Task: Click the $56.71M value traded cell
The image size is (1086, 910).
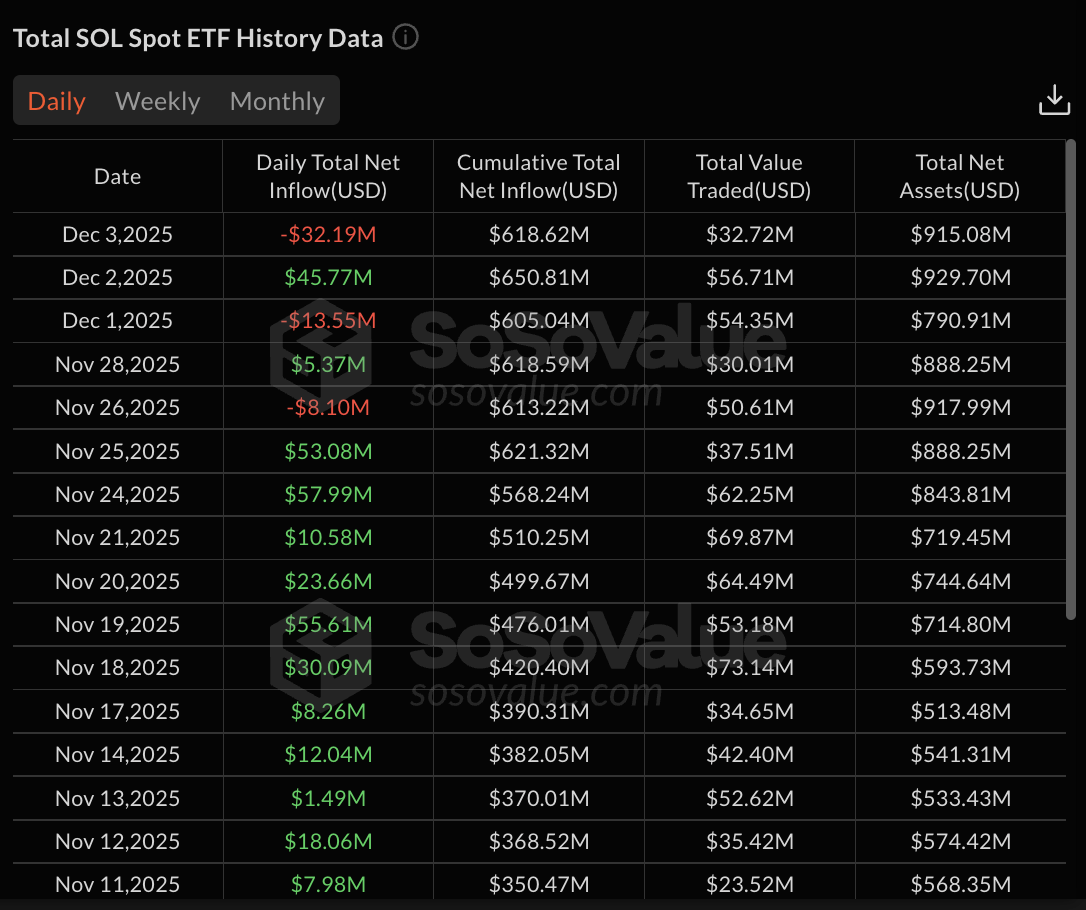Action: (749, 277)
